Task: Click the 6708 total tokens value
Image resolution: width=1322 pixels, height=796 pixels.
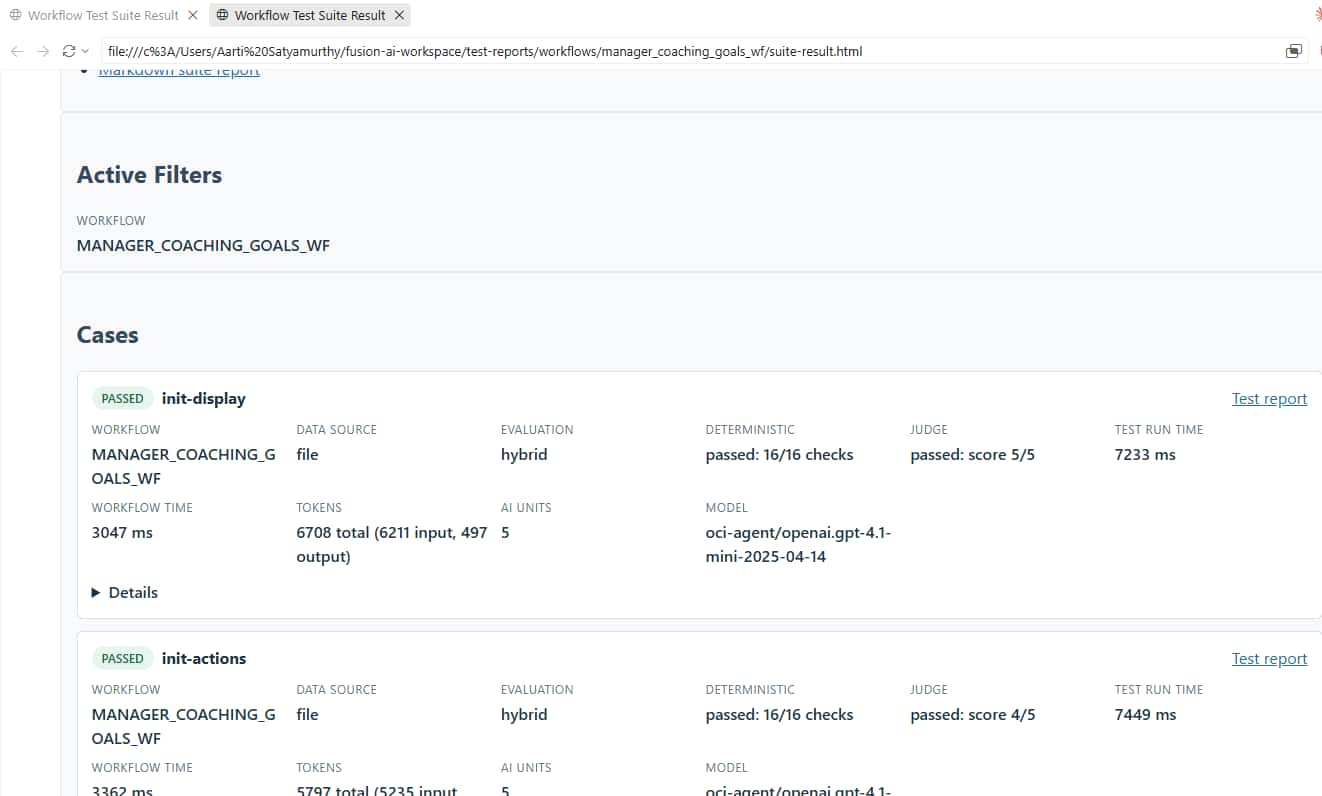Action: tap(392, 544)
